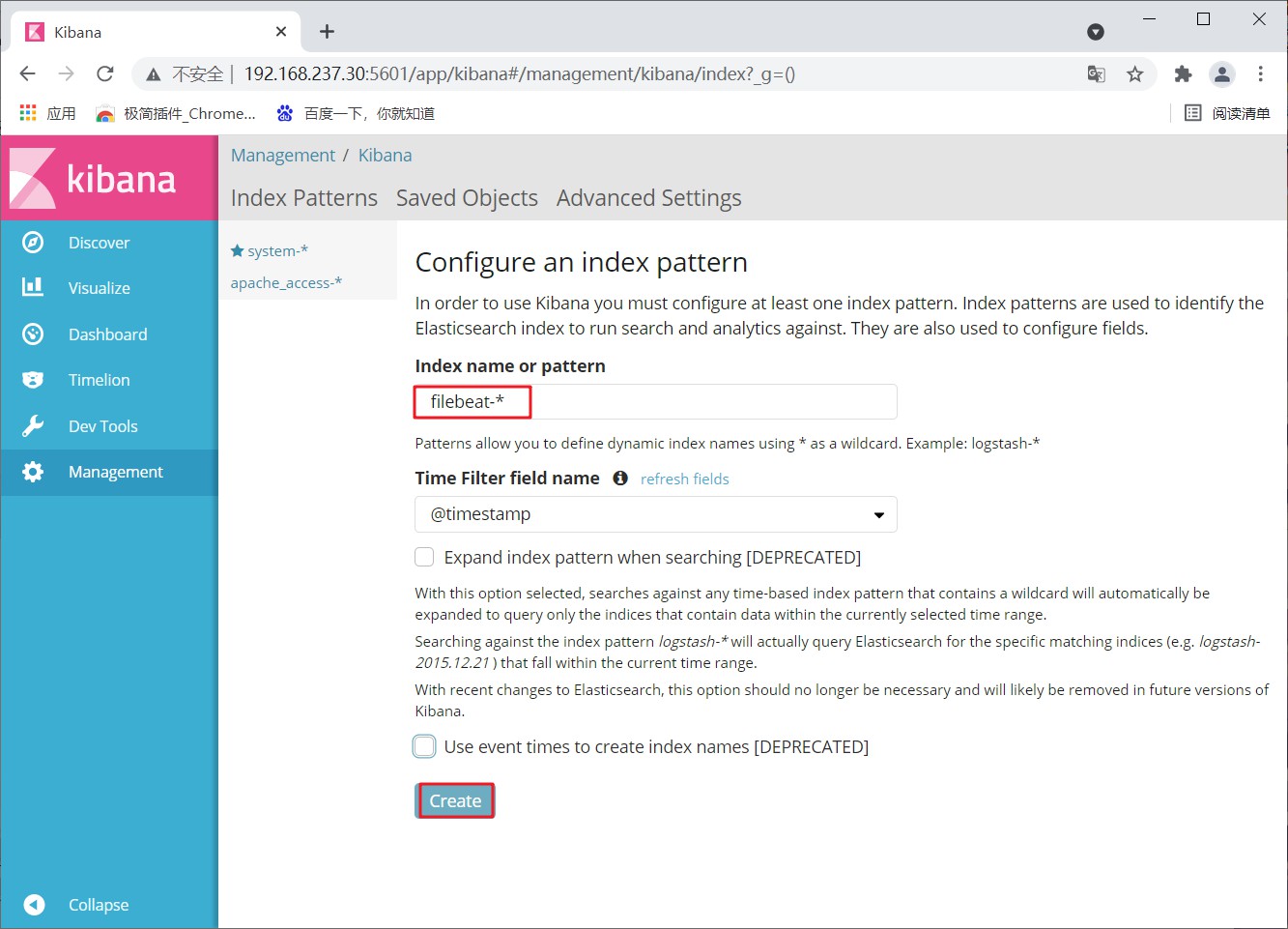Open the 百度一下 bookmark
The image size is (1288, 929).
tap(356, 113)
